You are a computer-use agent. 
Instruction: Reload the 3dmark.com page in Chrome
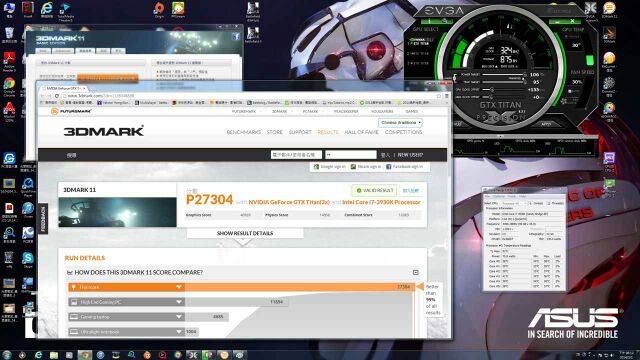[x=57, y=96]
